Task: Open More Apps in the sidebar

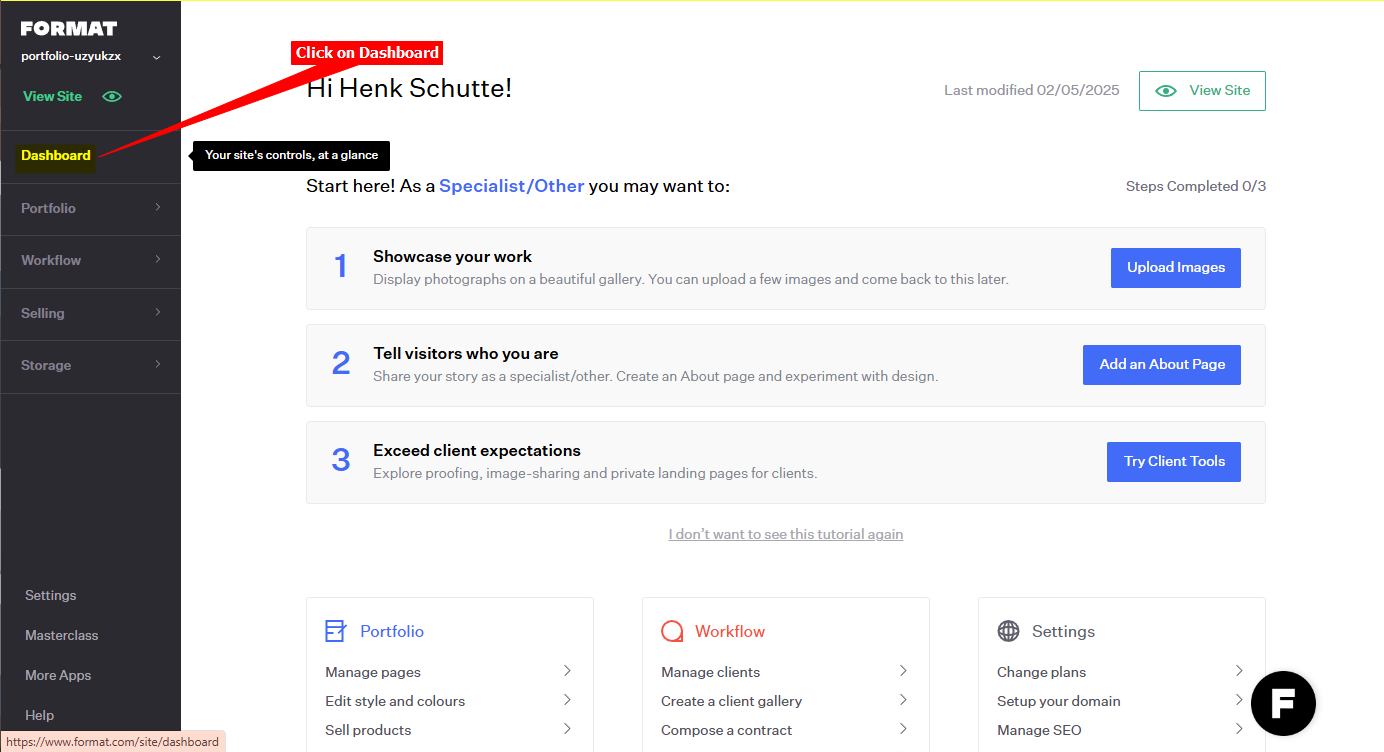Action: tap(58, 675)
